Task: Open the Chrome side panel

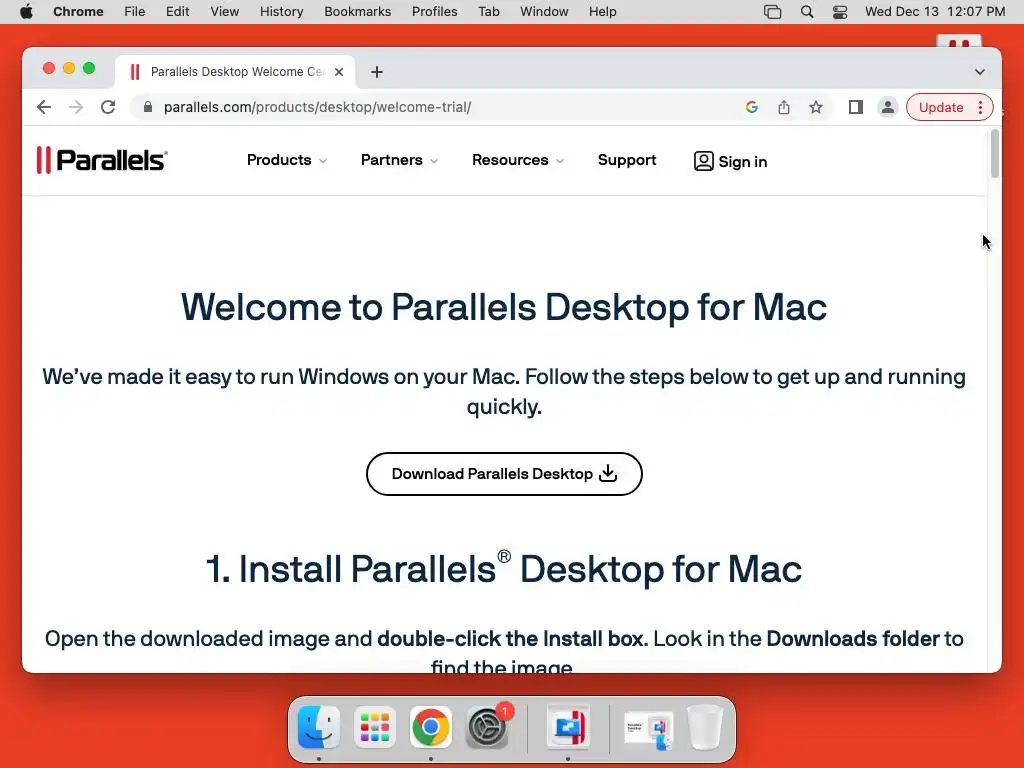Action: pyautogui.click(x=856, y=107)
